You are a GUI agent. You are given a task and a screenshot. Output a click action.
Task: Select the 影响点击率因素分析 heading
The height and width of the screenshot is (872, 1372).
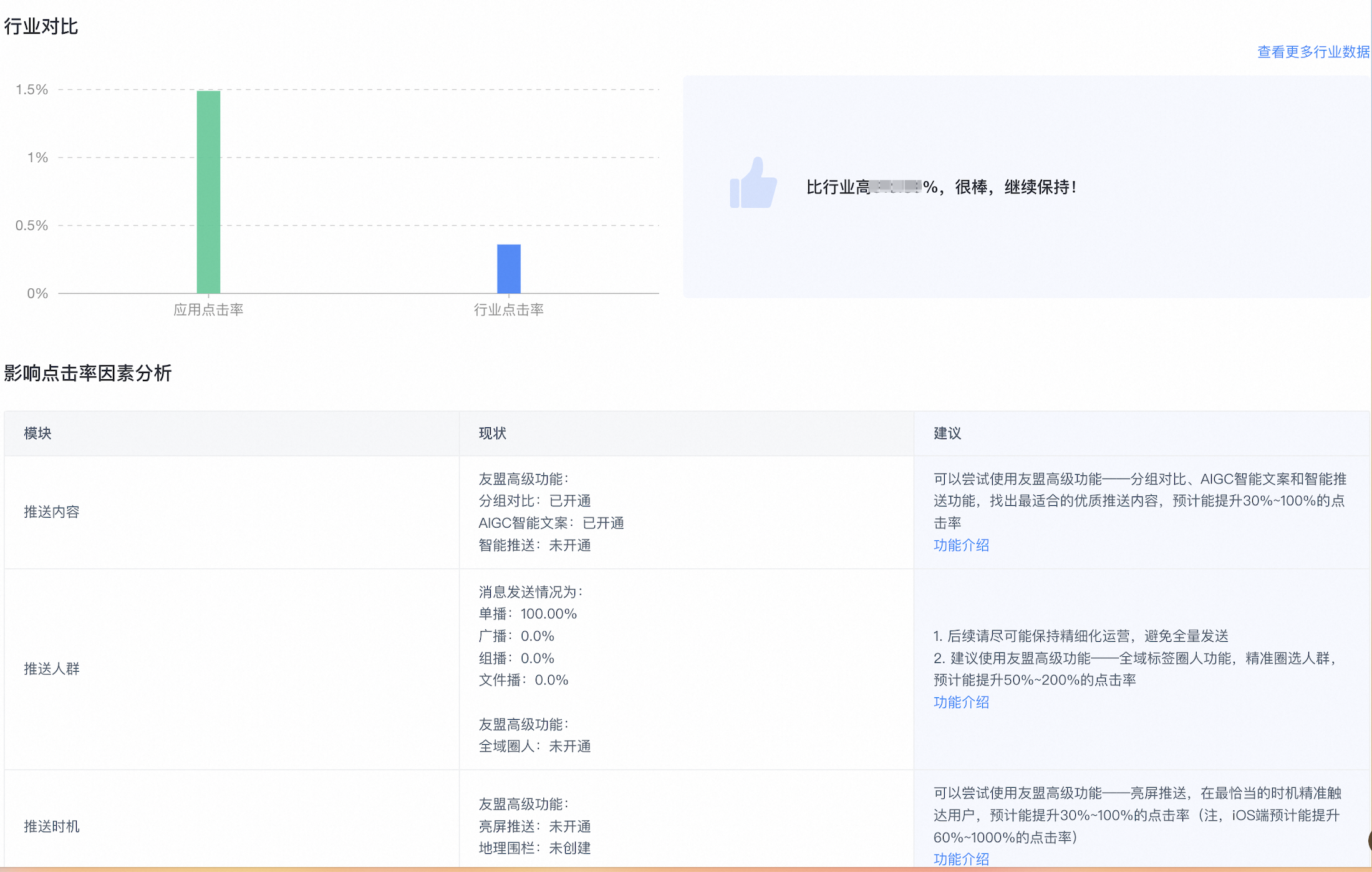tap(88, 373)
